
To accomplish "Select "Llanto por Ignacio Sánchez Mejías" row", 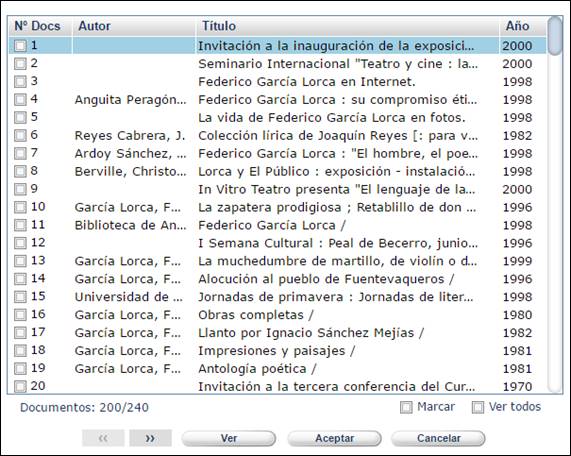I will tap(277, 333).
